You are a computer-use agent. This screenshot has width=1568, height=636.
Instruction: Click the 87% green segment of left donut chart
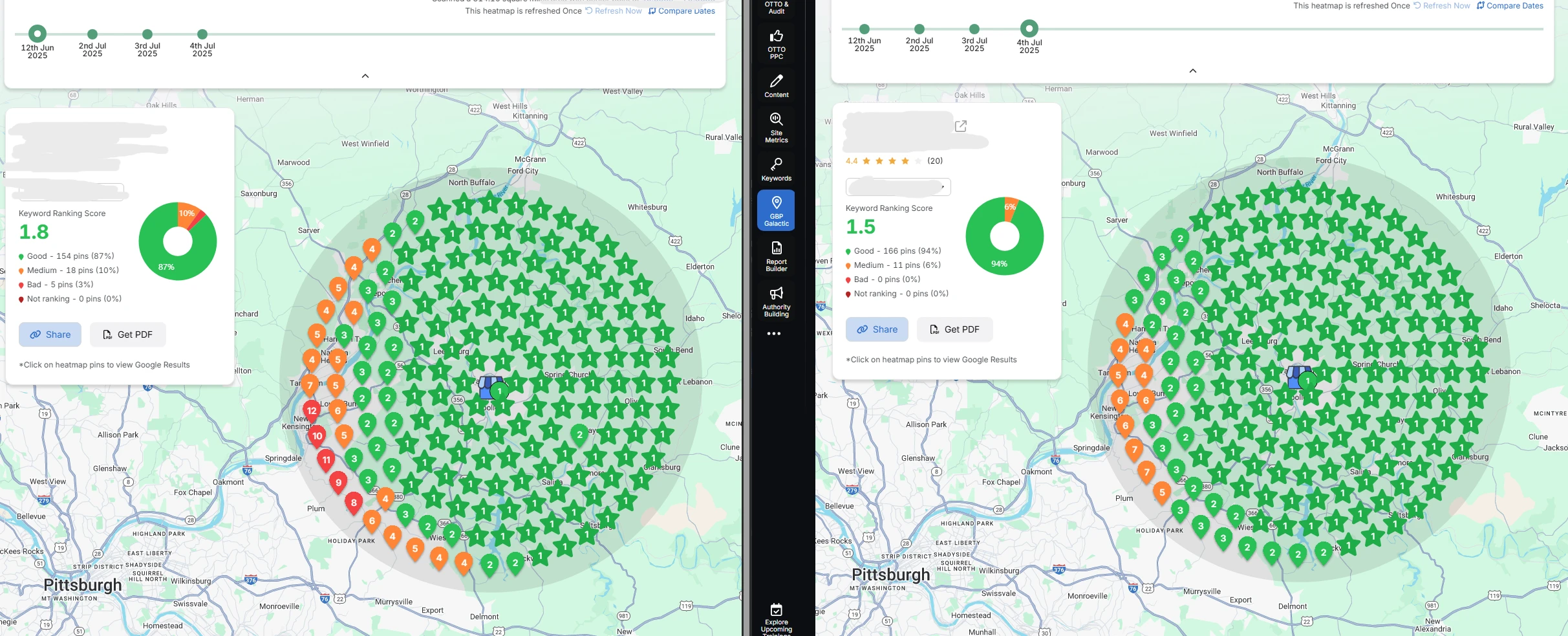[167, 267]
